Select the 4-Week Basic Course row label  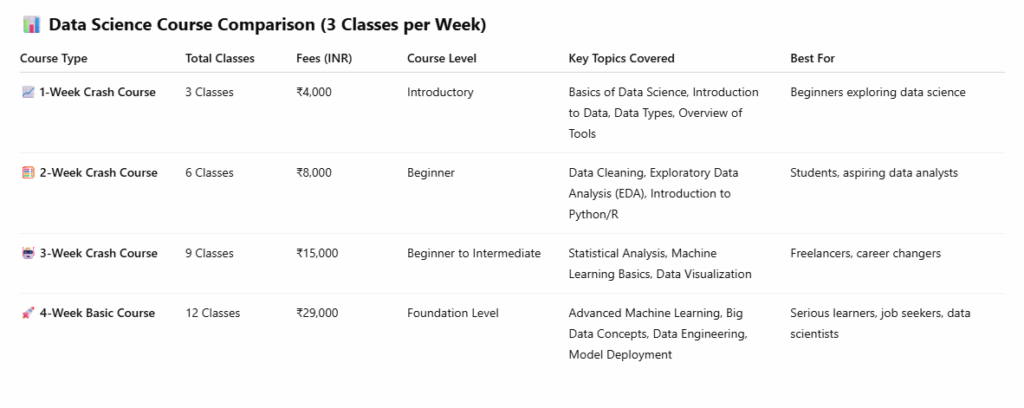point(97,314)
